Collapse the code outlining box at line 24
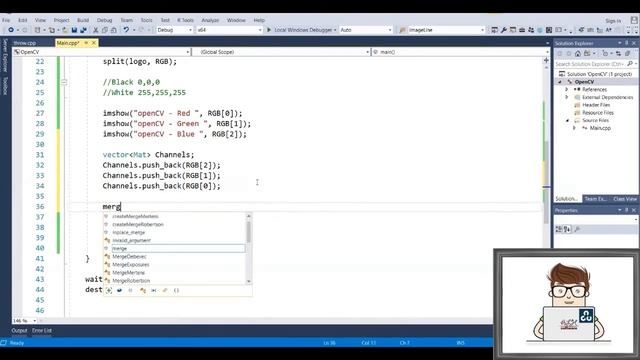This screenshot has height=360, width=640. click(64, 82)
